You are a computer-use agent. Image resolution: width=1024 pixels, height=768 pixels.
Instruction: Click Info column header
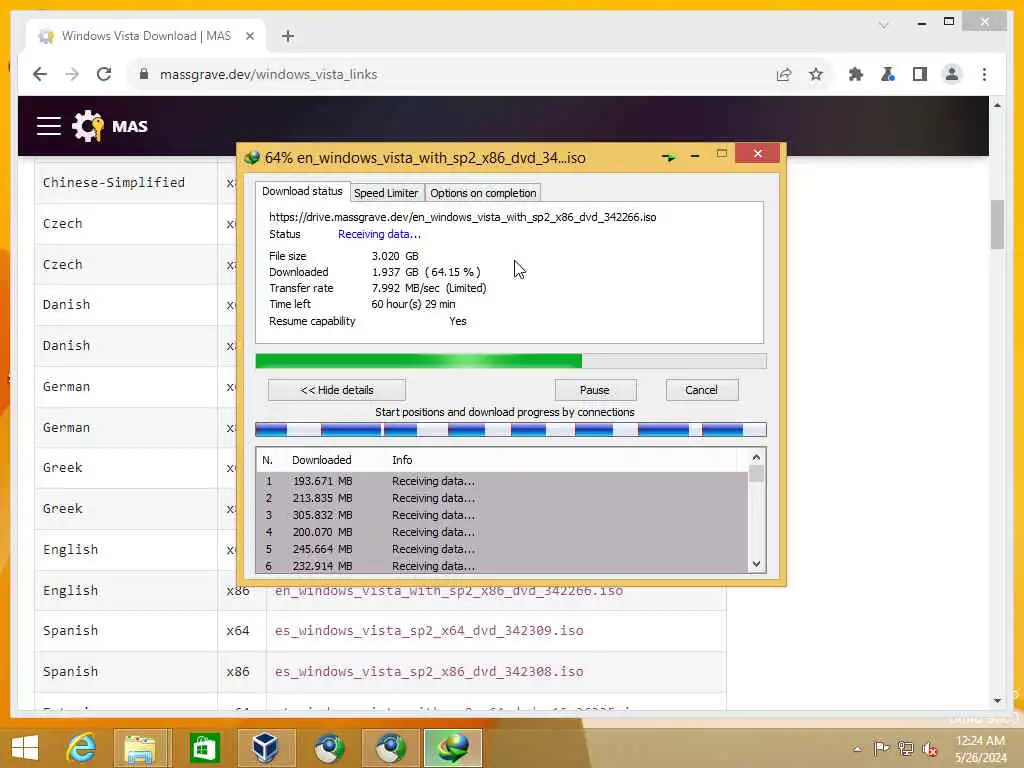tap(402, 460)
